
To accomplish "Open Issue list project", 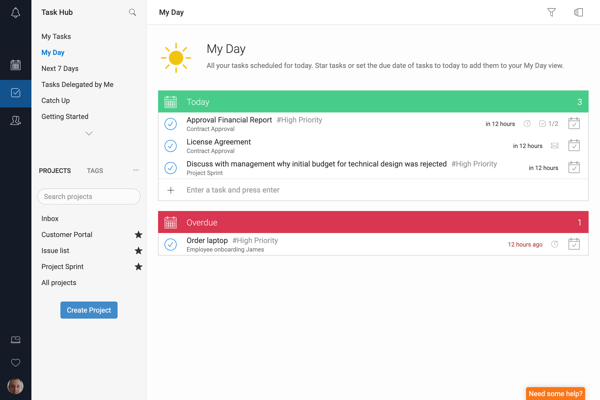I will (x=55, y=251).
